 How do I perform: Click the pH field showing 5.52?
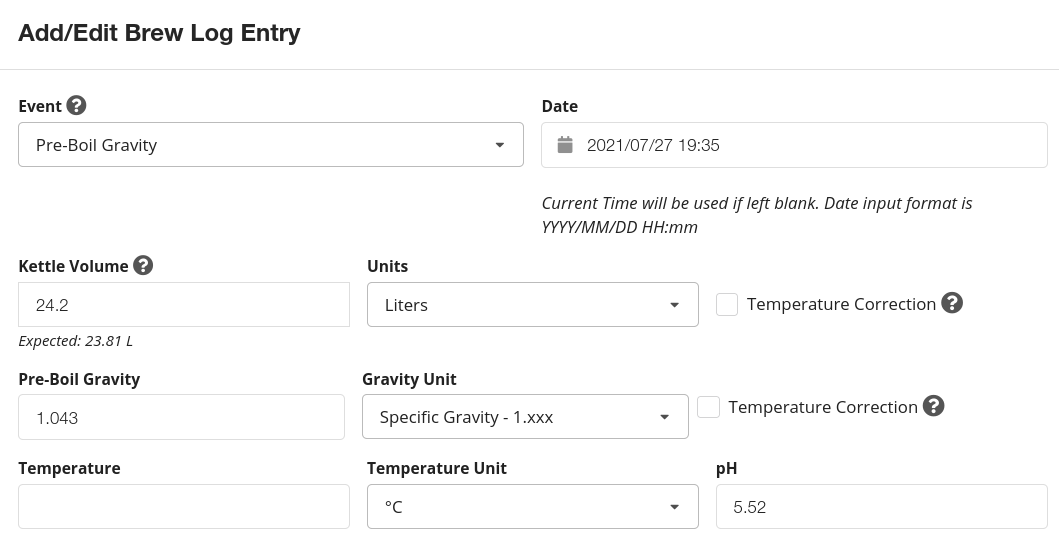881,507
